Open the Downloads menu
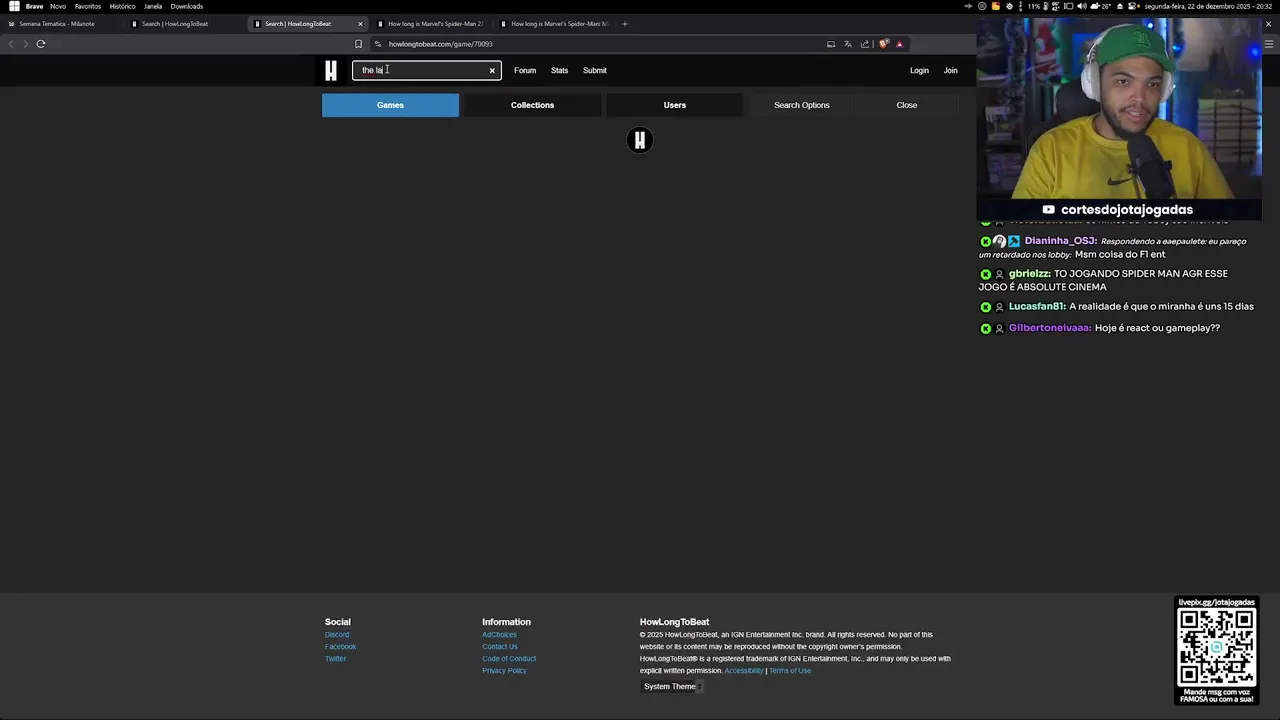The width and height of the screenshot is (1280, 720). pyautogui.click(x=187, y=6)
